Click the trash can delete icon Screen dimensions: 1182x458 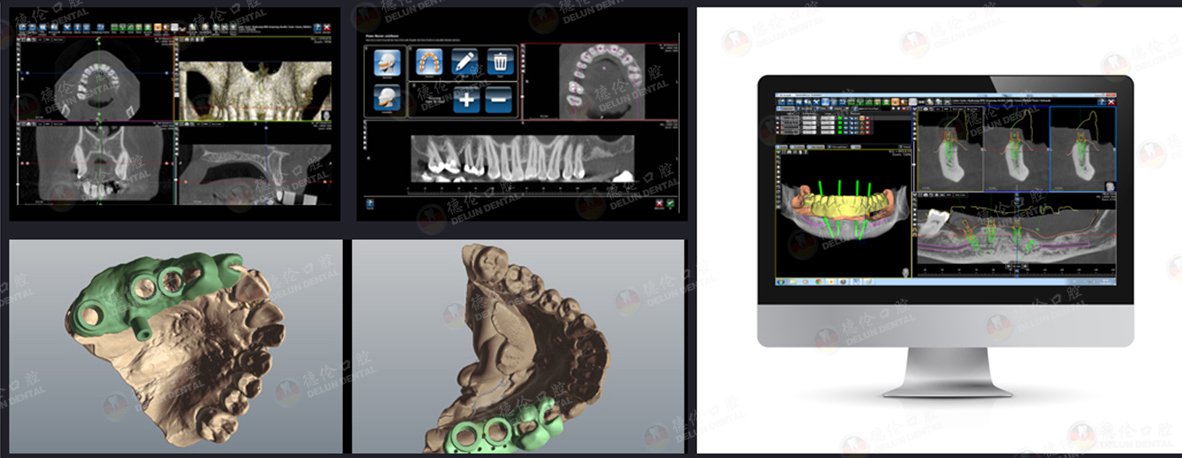[x=500, y=63]
